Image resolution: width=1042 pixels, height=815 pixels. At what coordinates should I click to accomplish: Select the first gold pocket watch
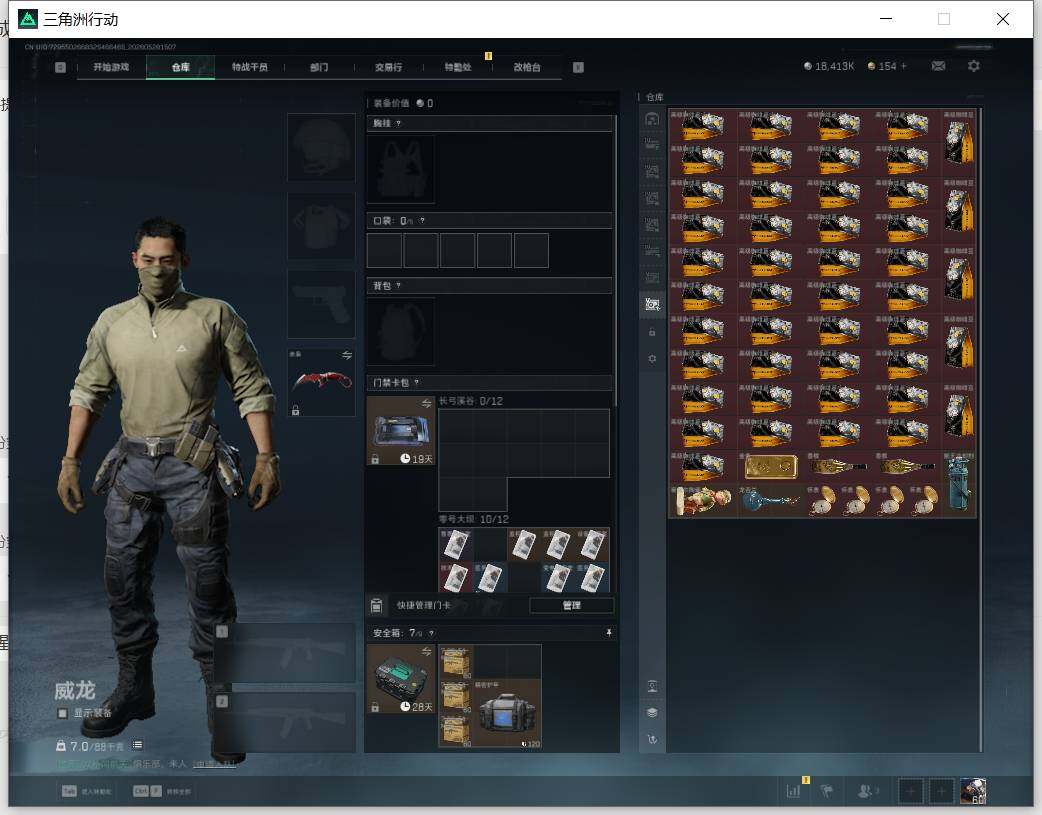[x=823, y=501]
